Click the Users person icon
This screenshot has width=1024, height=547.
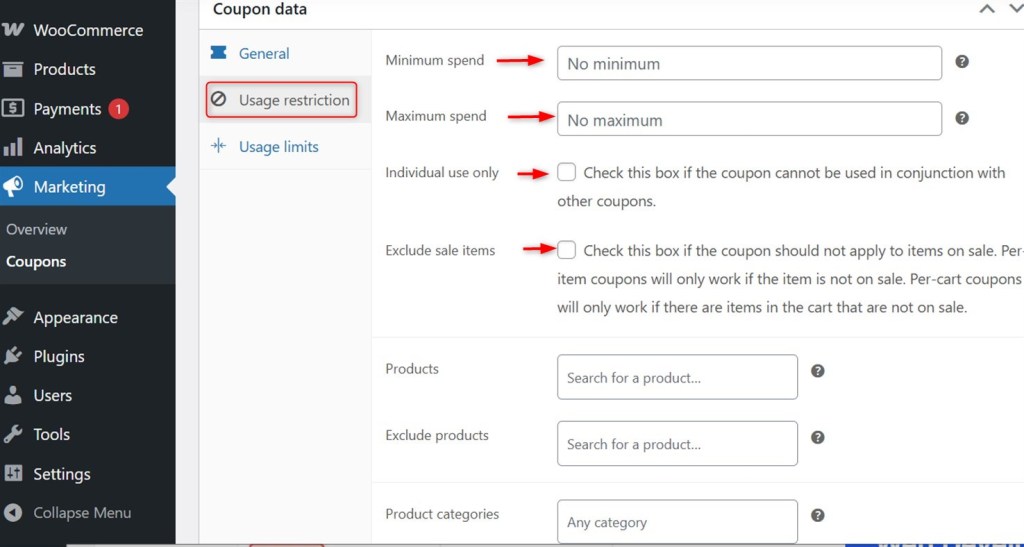[x=13, y=396]
